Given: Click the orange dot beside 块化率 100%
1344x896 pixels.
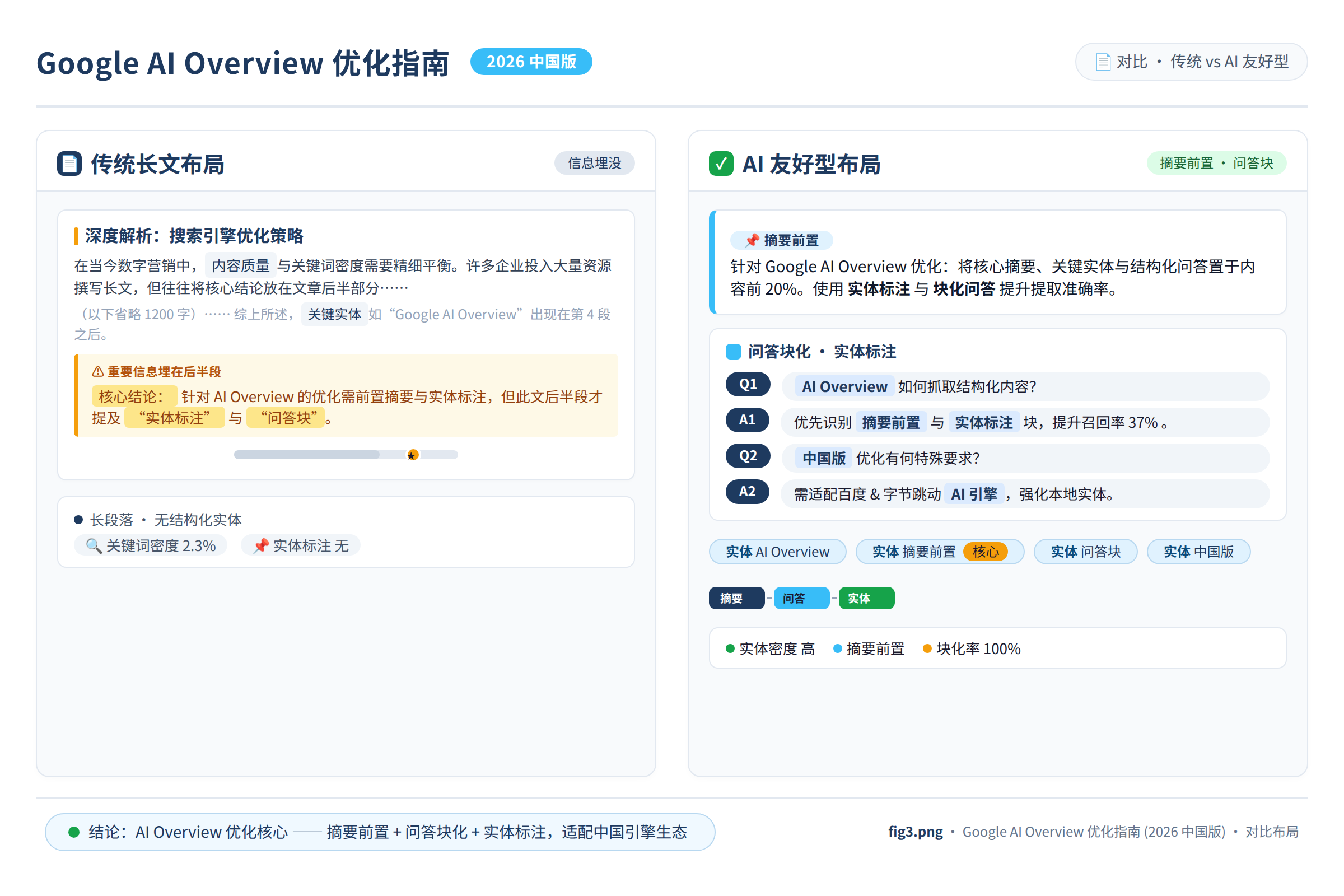Looking at the screenshot, I should coord(927,648).
